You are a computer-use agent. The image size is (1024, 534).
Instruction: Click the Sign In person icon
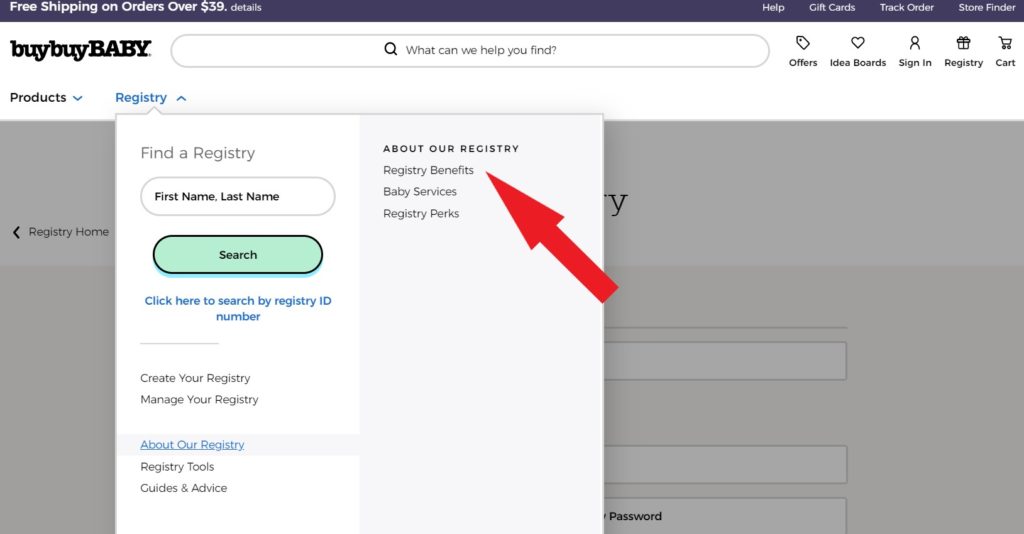(x=914, y=43)
